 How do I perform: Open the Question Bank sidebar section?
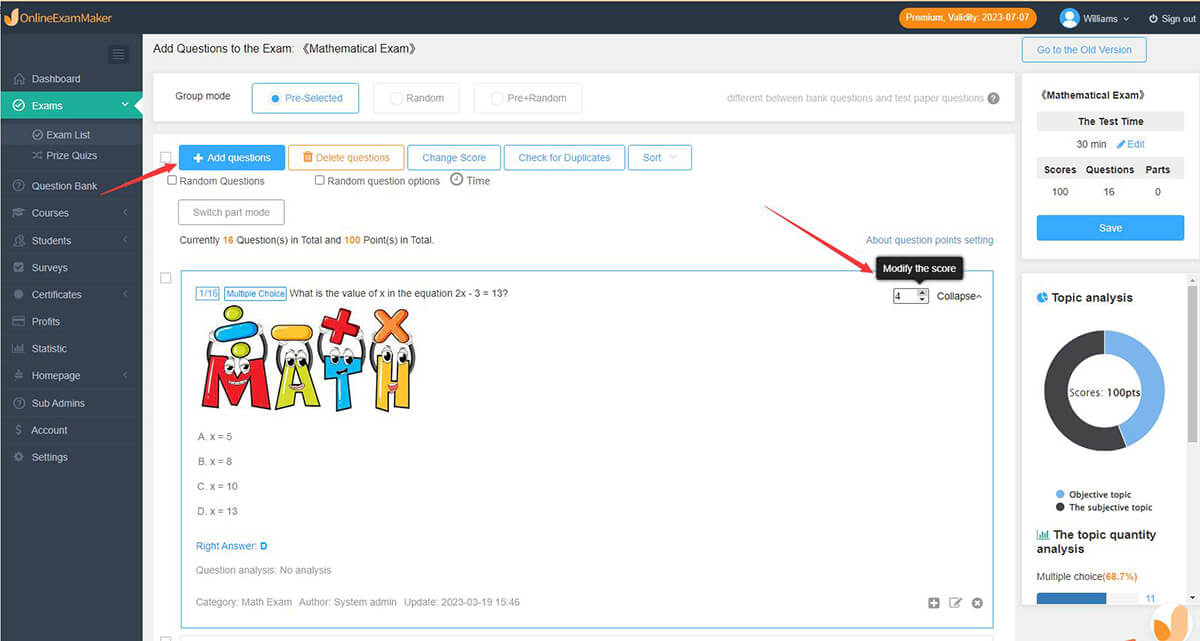point(66,185)
